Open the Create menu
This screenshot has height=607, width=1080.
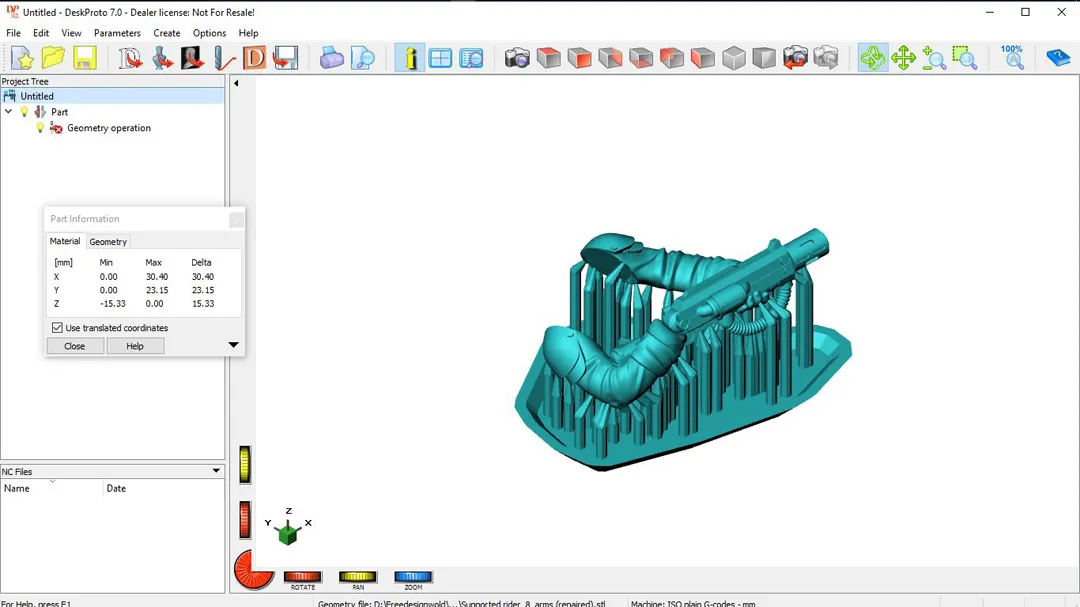coord(167,33)
